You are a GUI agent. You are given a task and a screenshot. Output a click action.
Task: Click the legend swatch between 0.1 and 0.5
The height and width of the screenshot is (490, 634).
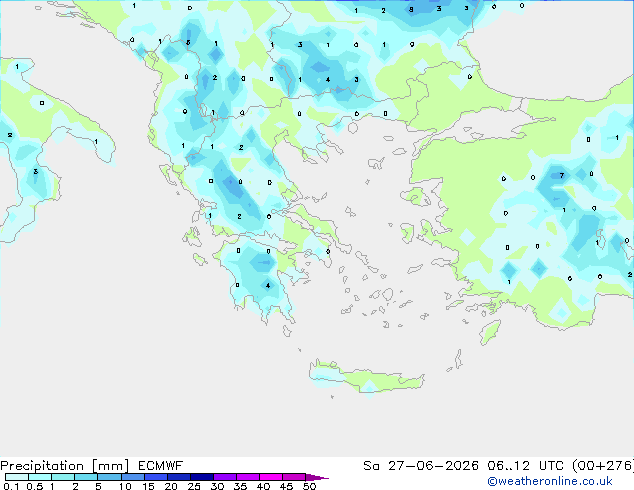point(17,477)
